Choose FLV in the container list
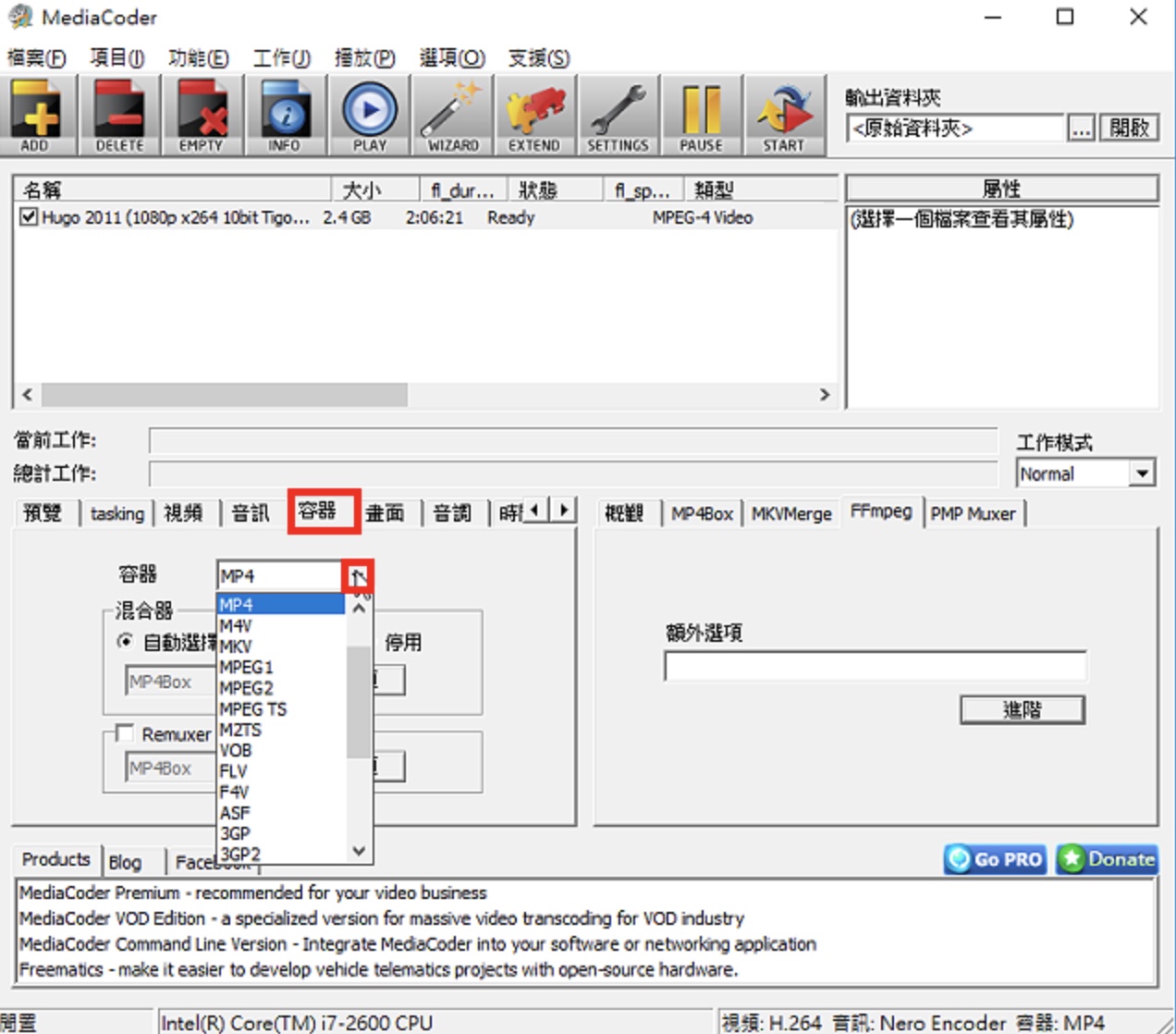The width and height of the screenshot is (1176, 1034). point(280,771)
